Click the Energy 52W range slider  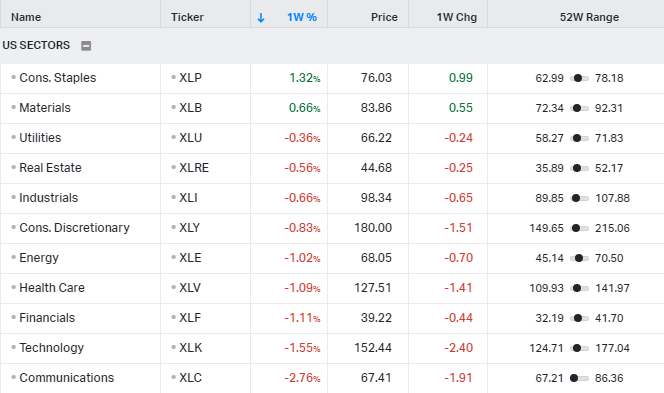point(579,258)
